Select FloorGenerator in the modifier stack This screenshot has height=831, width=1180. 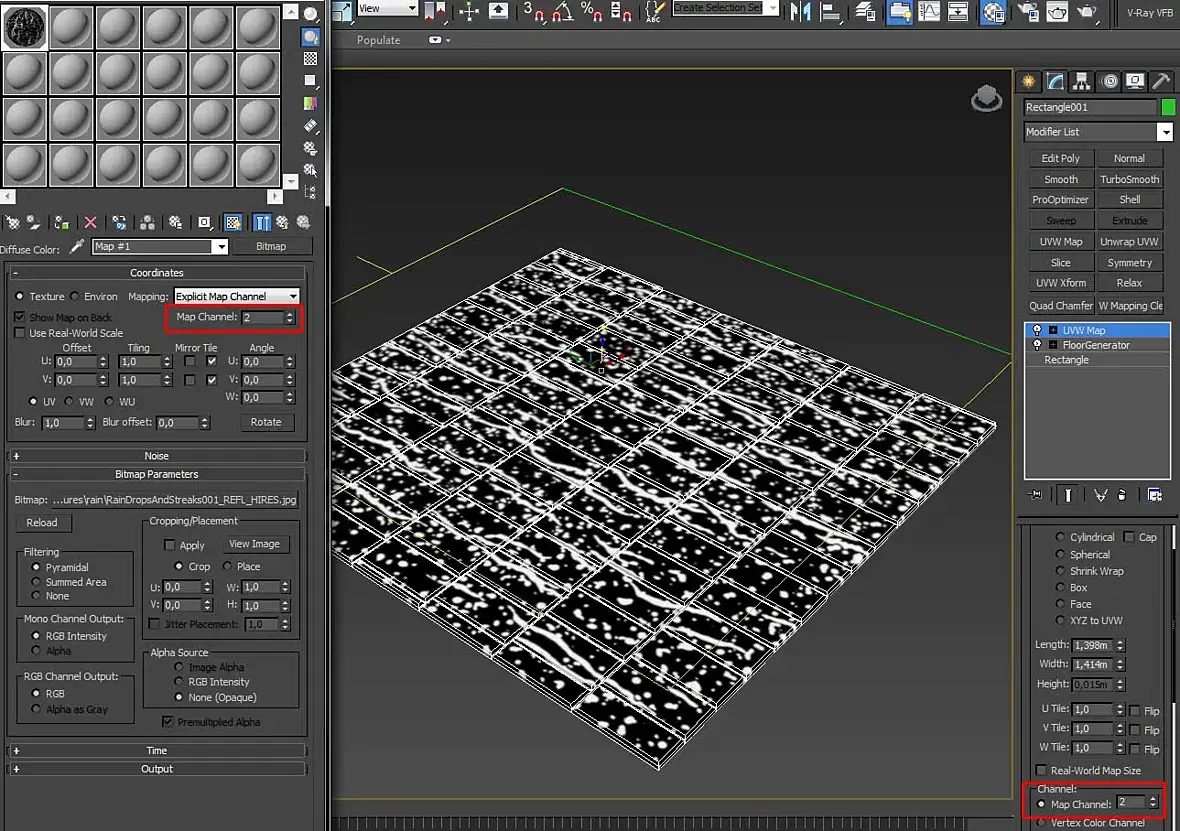point(1096,345)
